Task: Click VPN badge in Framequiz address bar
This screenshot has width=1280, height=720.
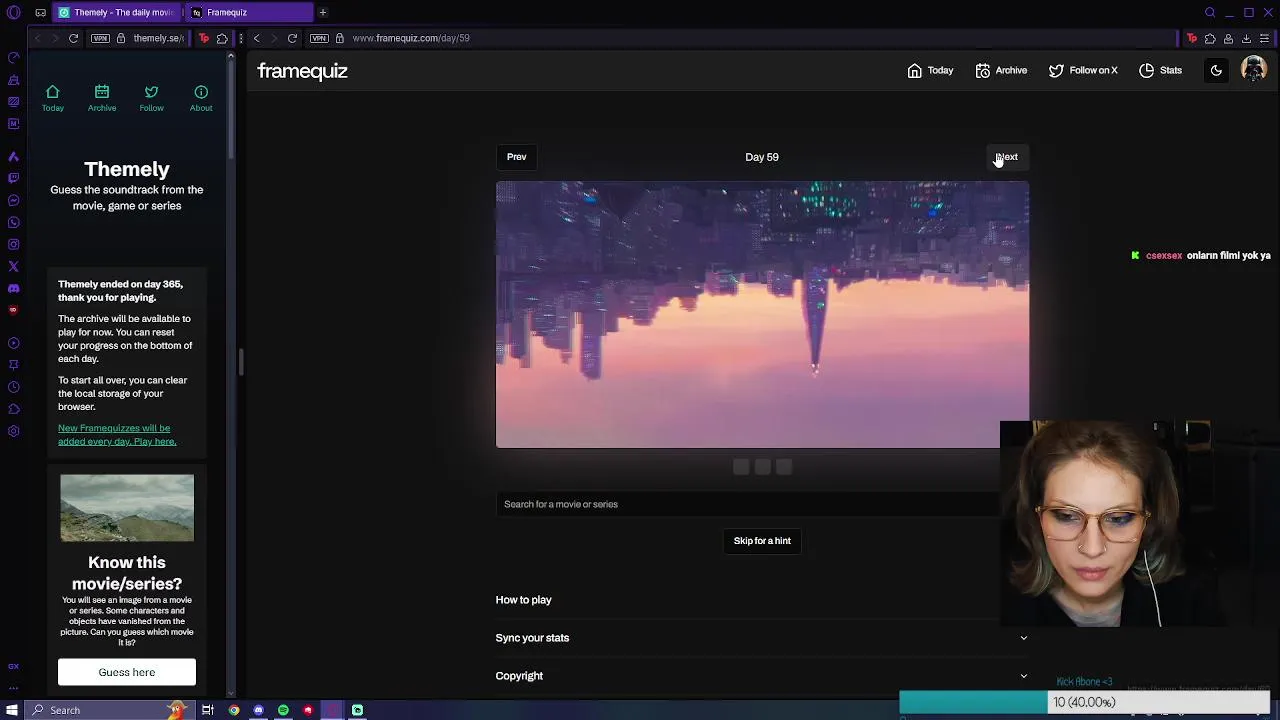Action: tap(319, 38)
